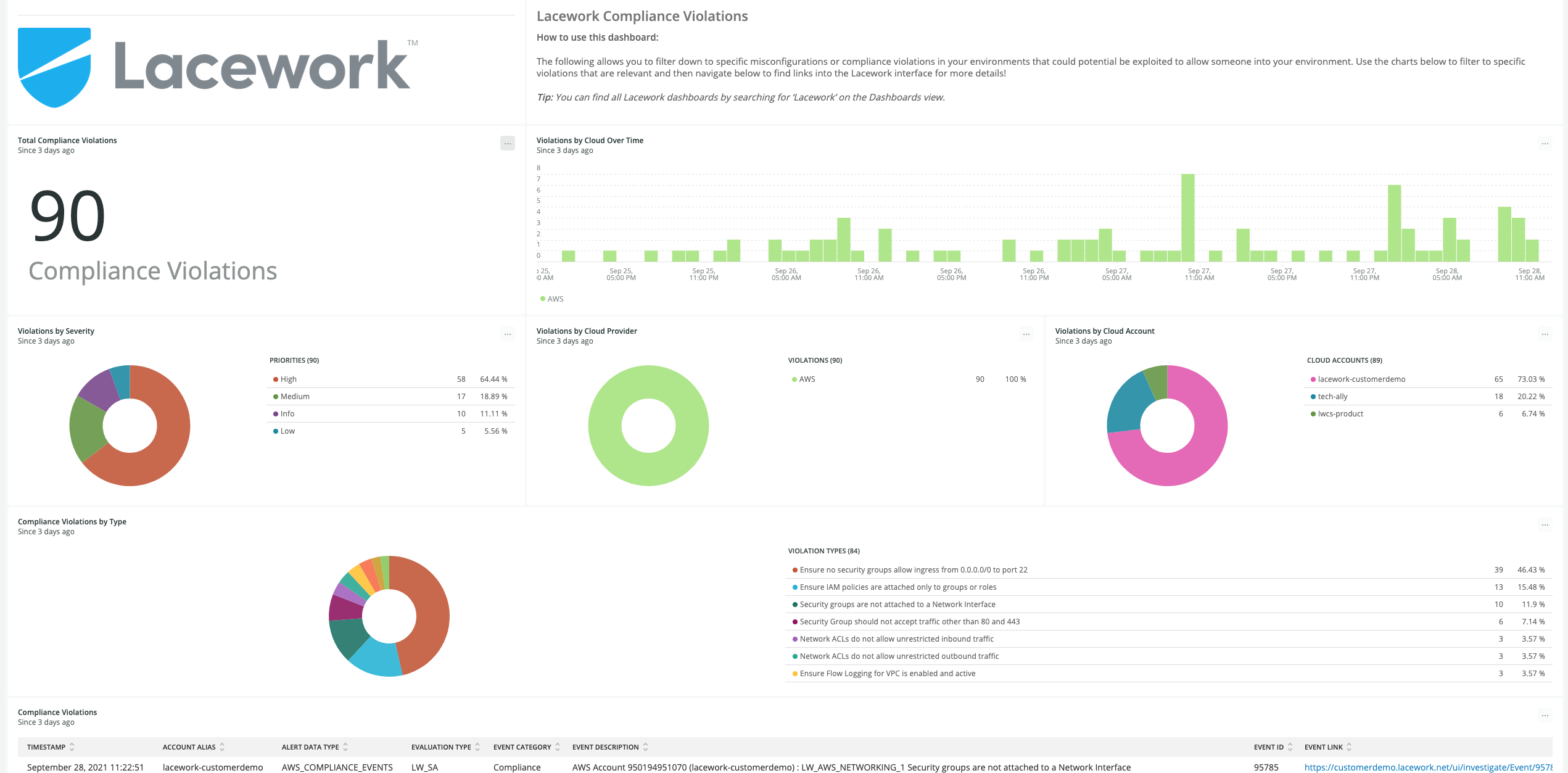Click the tallest bar near Sep 27 11:00 AM
This screenshot has width=1568, height=773.
point(1187,217)
